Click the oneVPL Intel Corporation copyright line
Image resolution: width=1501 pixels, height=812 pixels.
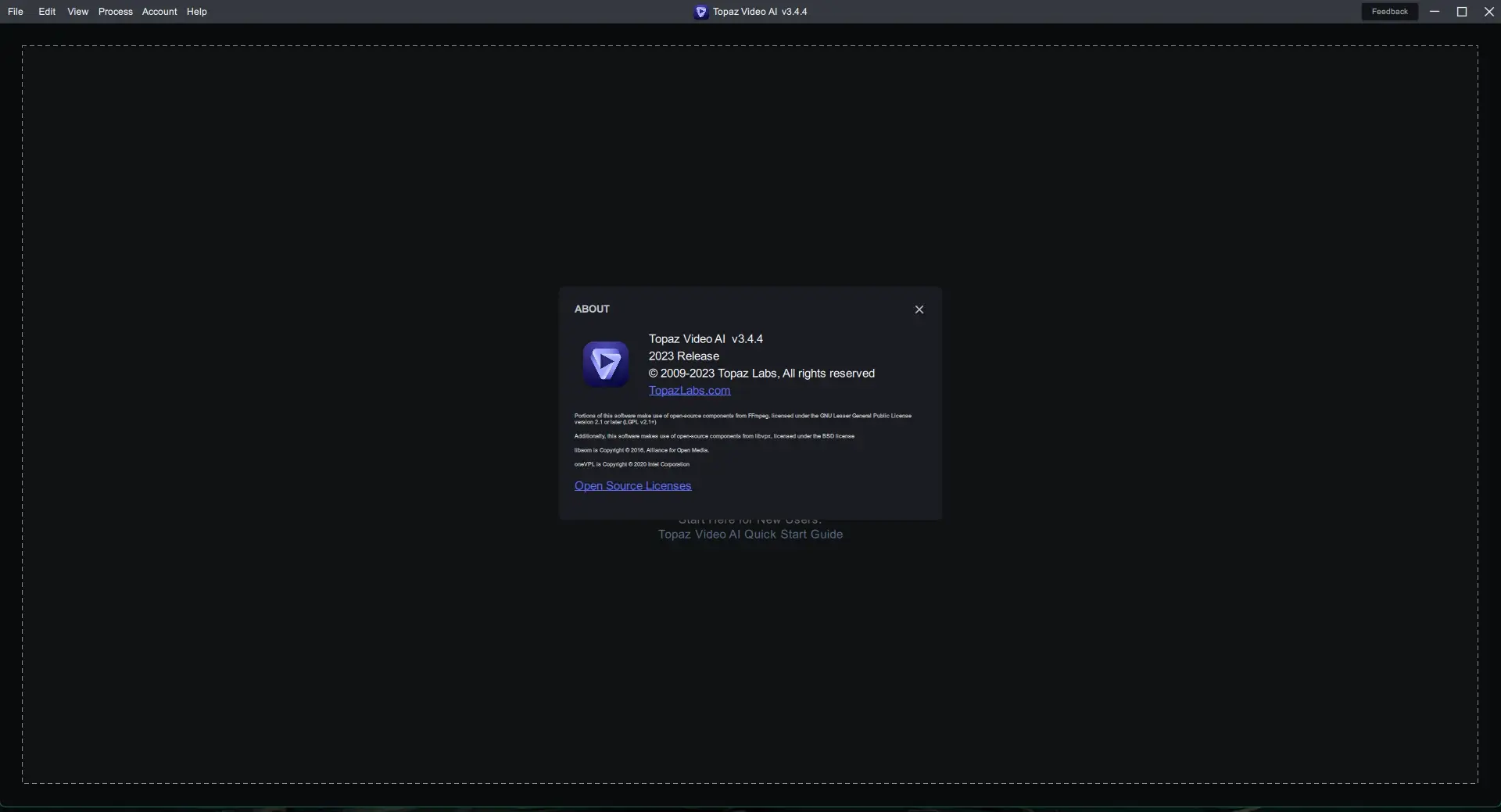tap(632, 464)
